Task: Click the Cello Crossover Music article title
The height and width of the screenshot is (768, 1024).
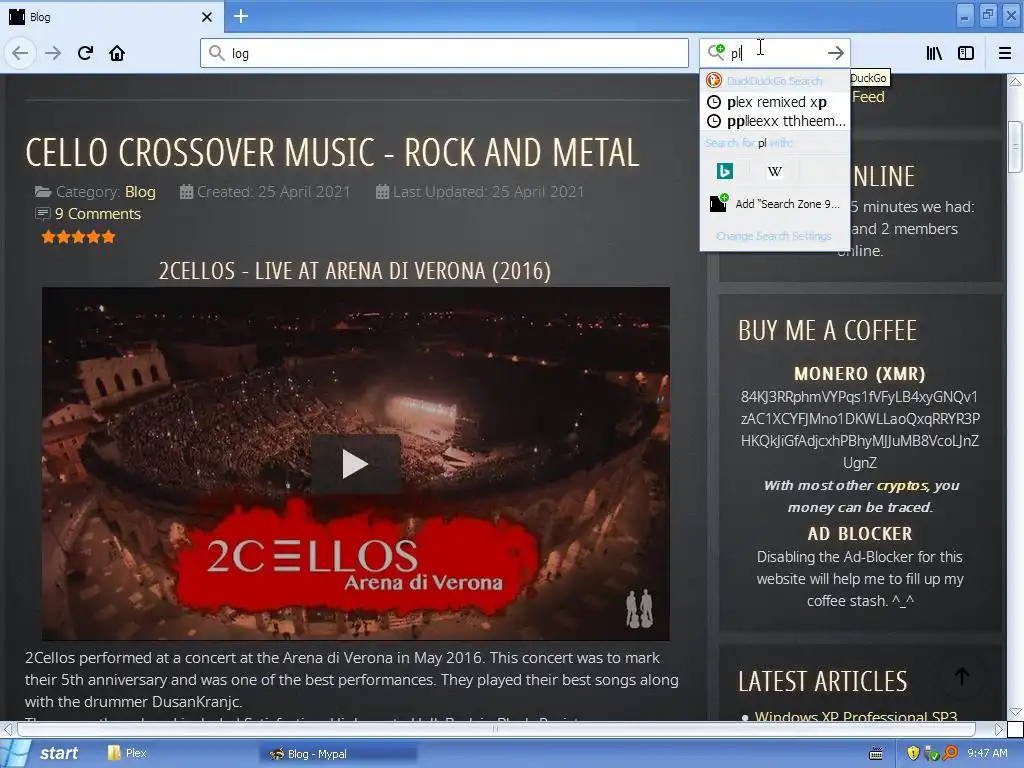Action: 332,153
